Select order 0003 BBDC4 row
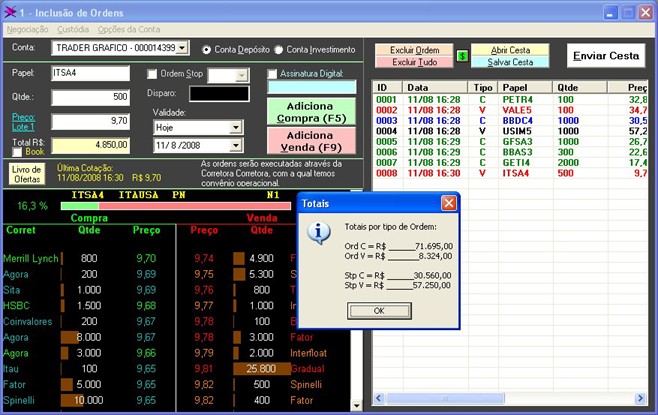Viewport: 658px width, 415px height. [511, 121]
